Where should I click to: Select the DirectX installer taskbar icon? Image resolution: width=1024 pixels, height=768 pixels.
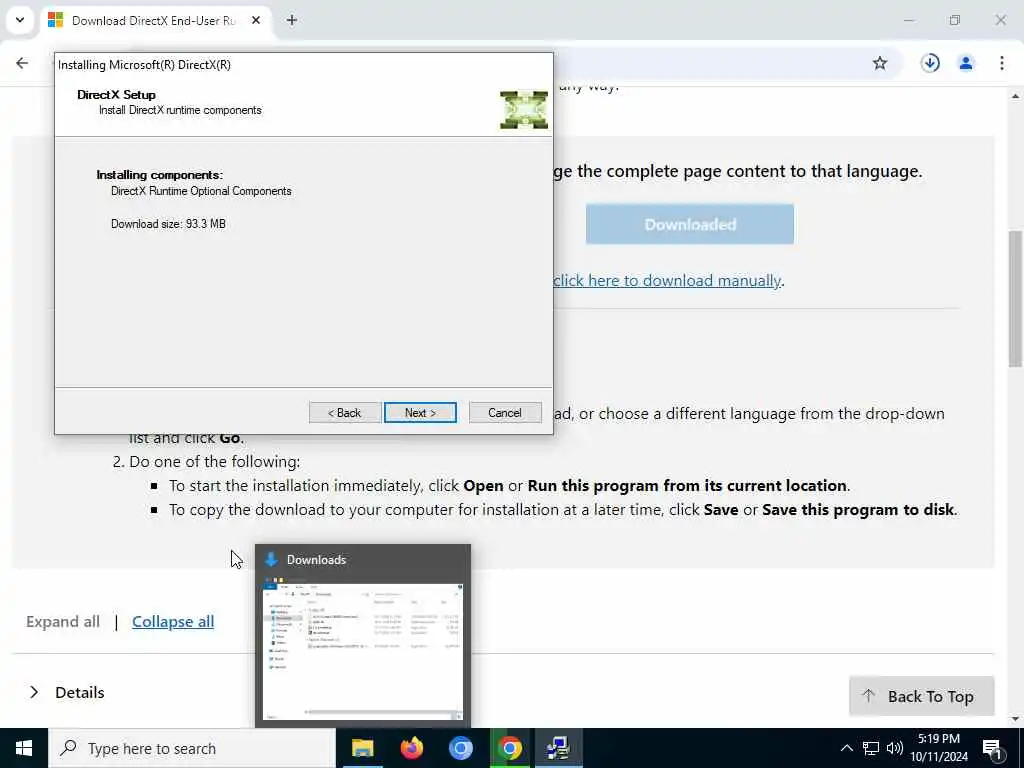click(558, 748)
